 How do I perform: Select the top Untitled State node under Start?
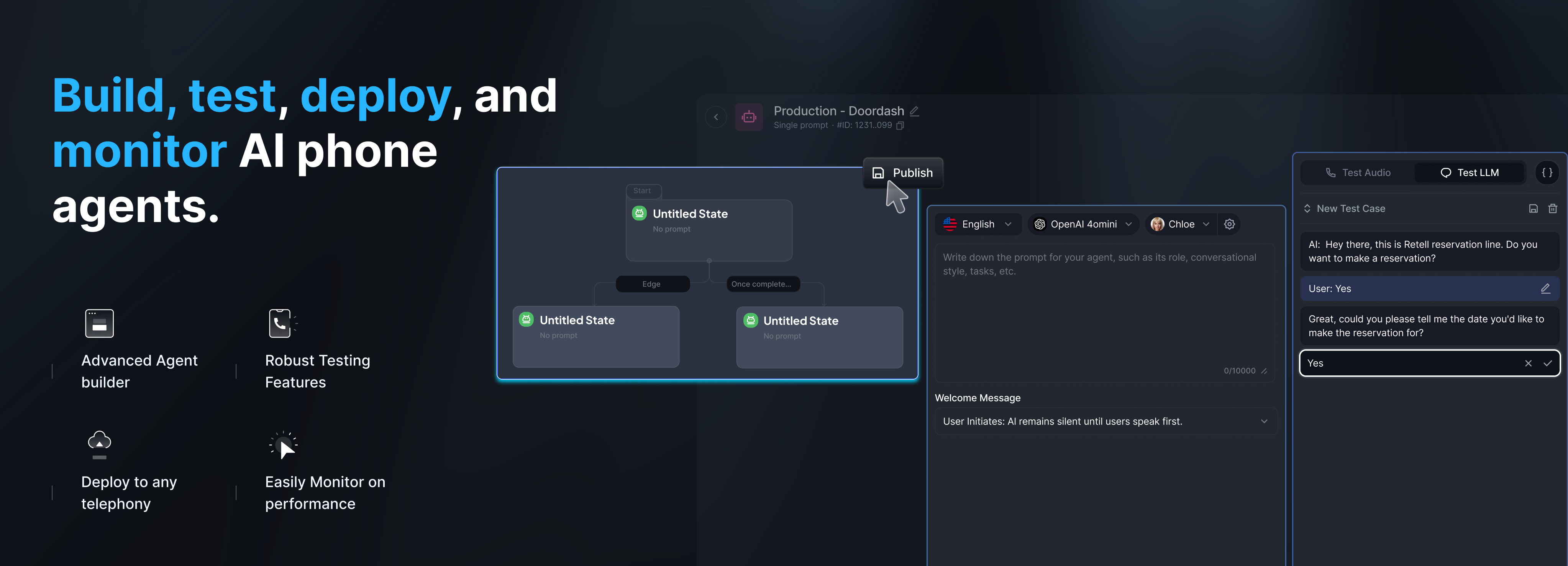pyautogui.click(x=709, y=230)
